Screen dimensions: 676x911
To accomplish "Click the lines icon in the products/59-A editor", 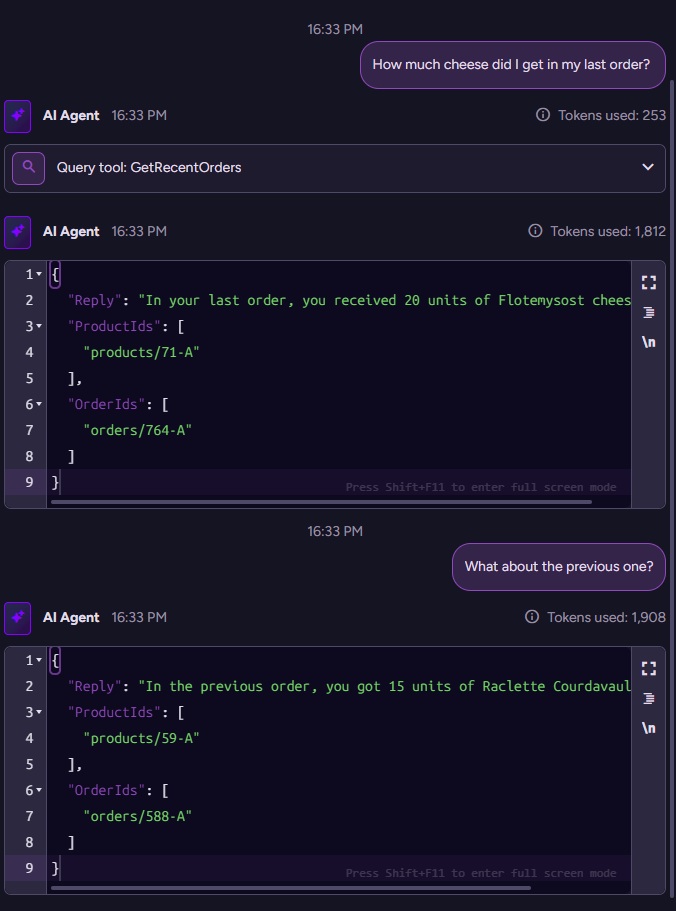I will (648, 698).
